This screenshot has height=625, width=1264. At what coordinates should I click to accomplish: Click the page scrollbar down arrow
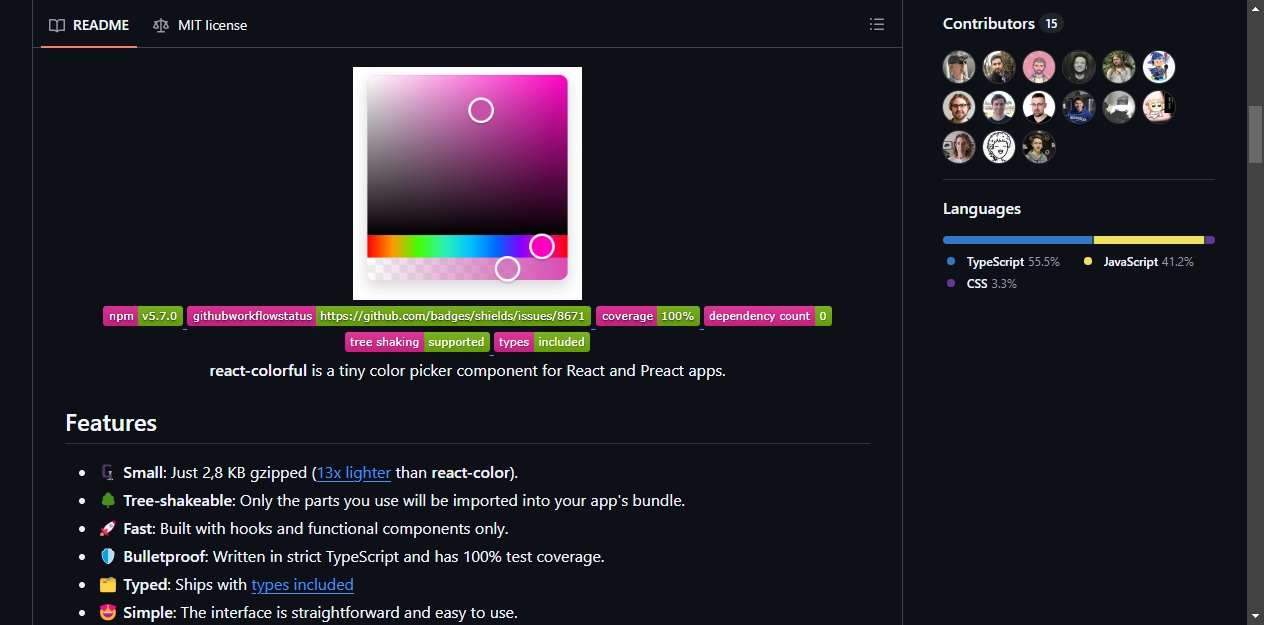point(1255,616)
